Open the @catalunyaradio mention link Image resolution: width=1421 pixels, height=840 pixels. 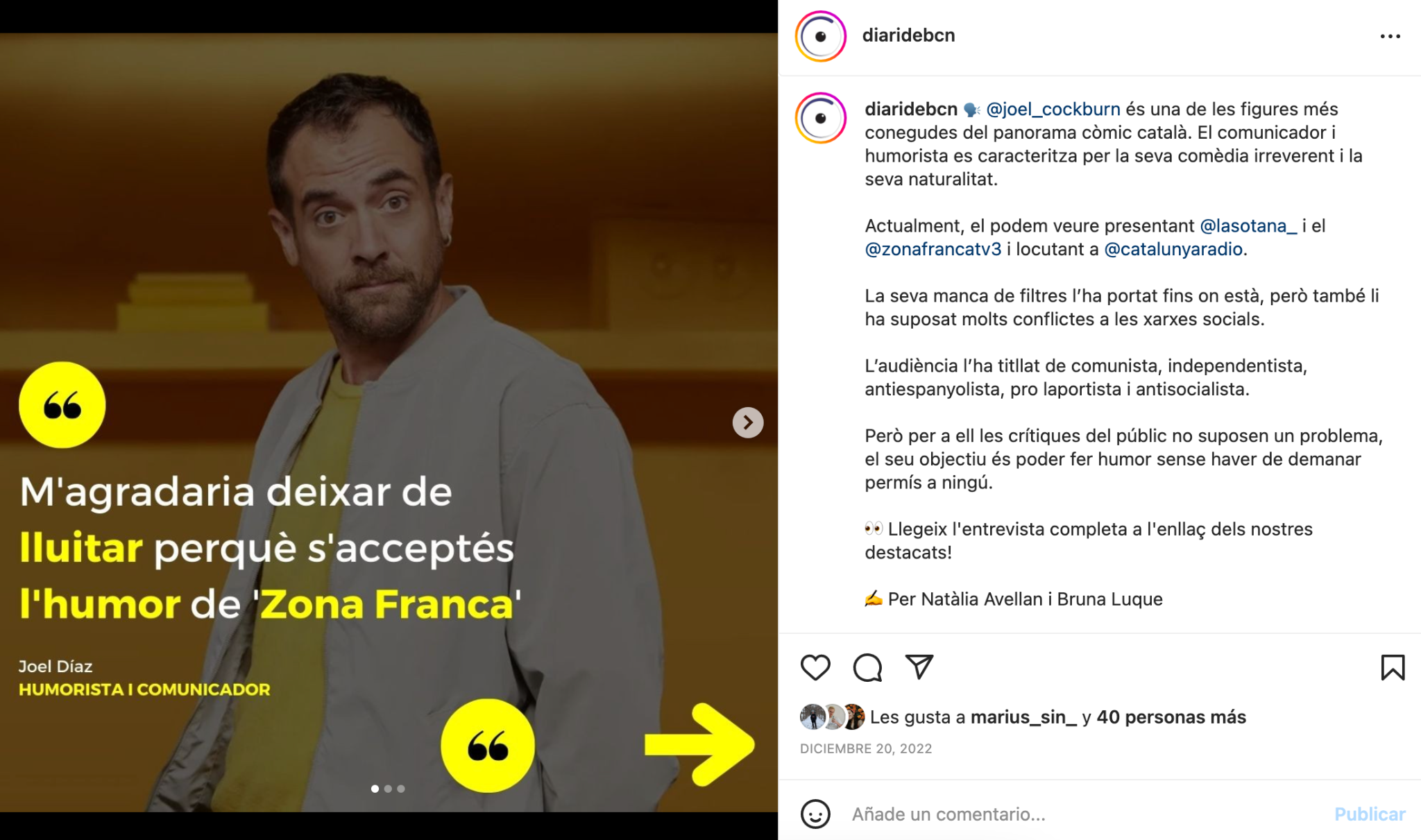point(1173,249)
